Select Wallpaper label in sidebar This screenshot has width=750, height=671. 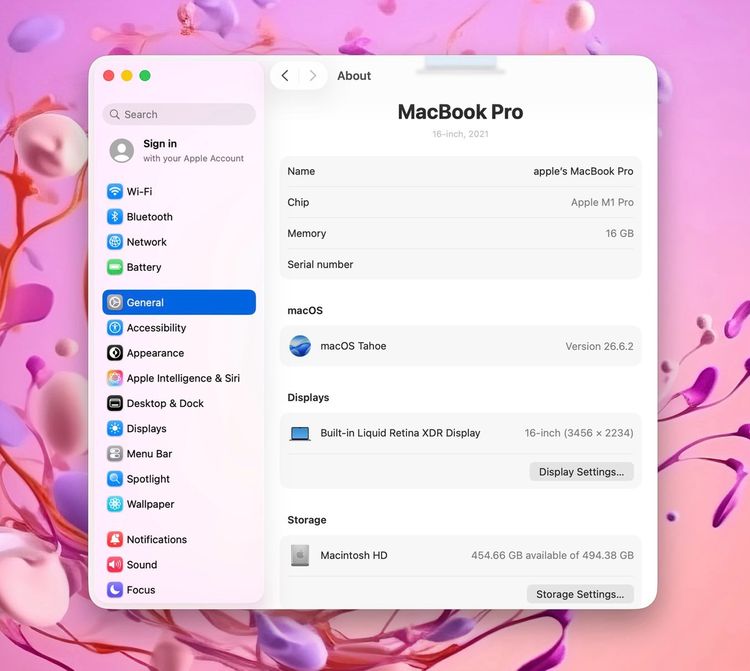pyautogui.click(x=150, y=504)
